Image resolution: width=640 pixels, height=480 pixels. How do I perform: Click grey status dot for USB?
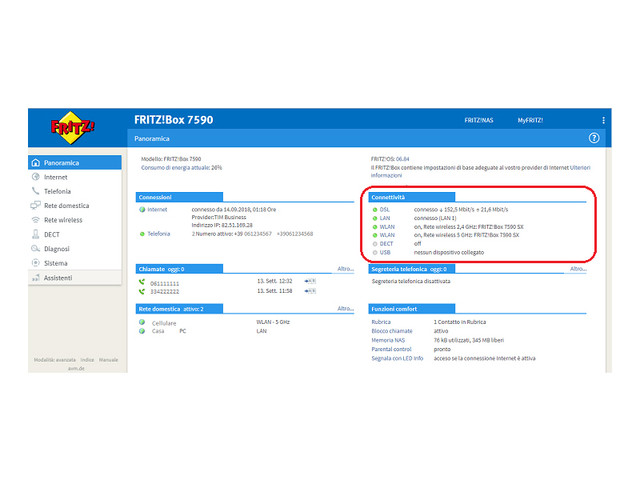point(375,252)
